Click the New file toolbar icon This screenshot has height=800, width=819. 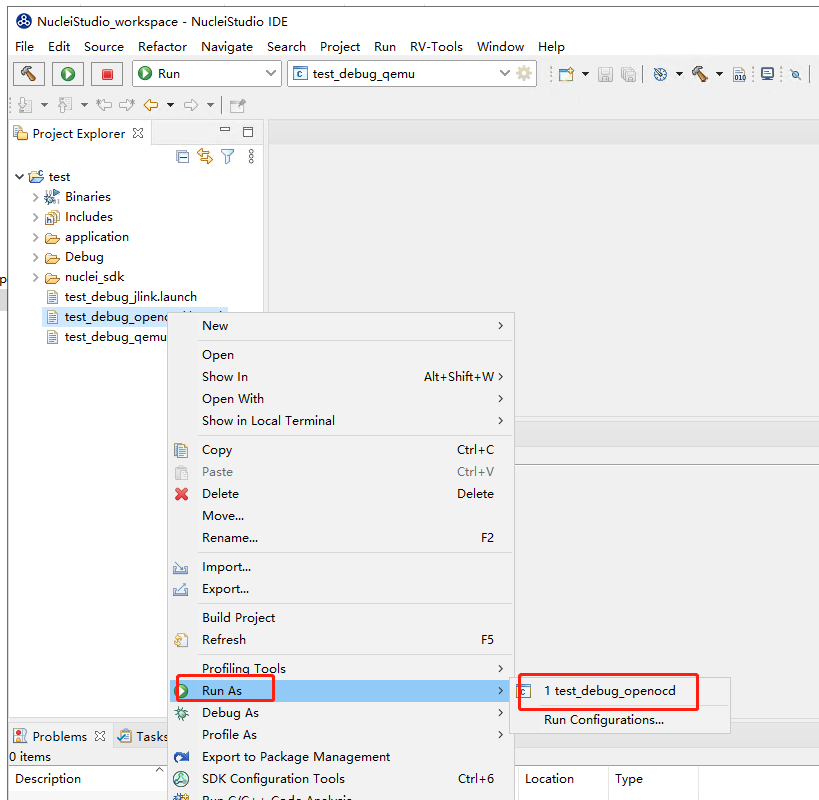coord(566,74)
